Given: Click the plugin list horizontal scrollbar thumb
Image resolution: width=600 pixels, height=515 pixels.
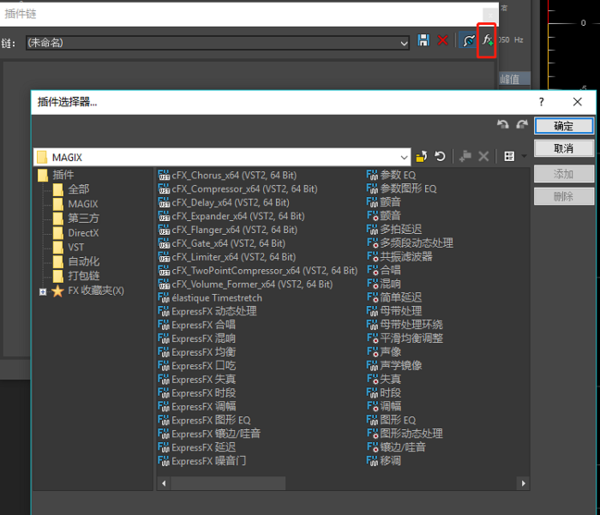Looking at the screenshot, I should (228, 484).
